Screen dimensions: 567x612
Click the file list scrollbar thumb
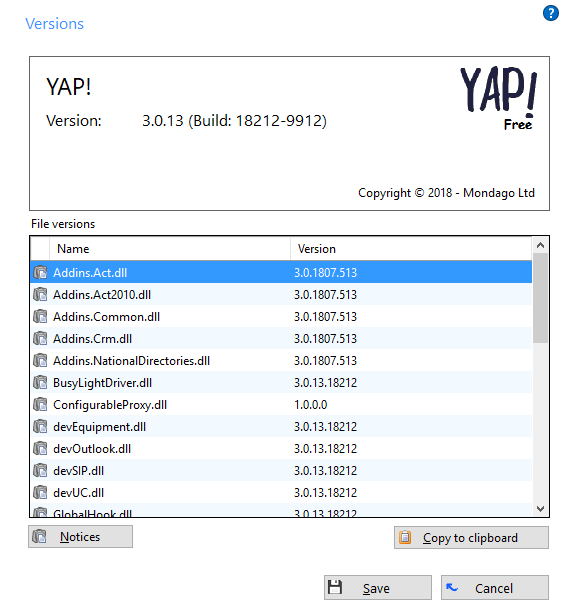(540, 298)
